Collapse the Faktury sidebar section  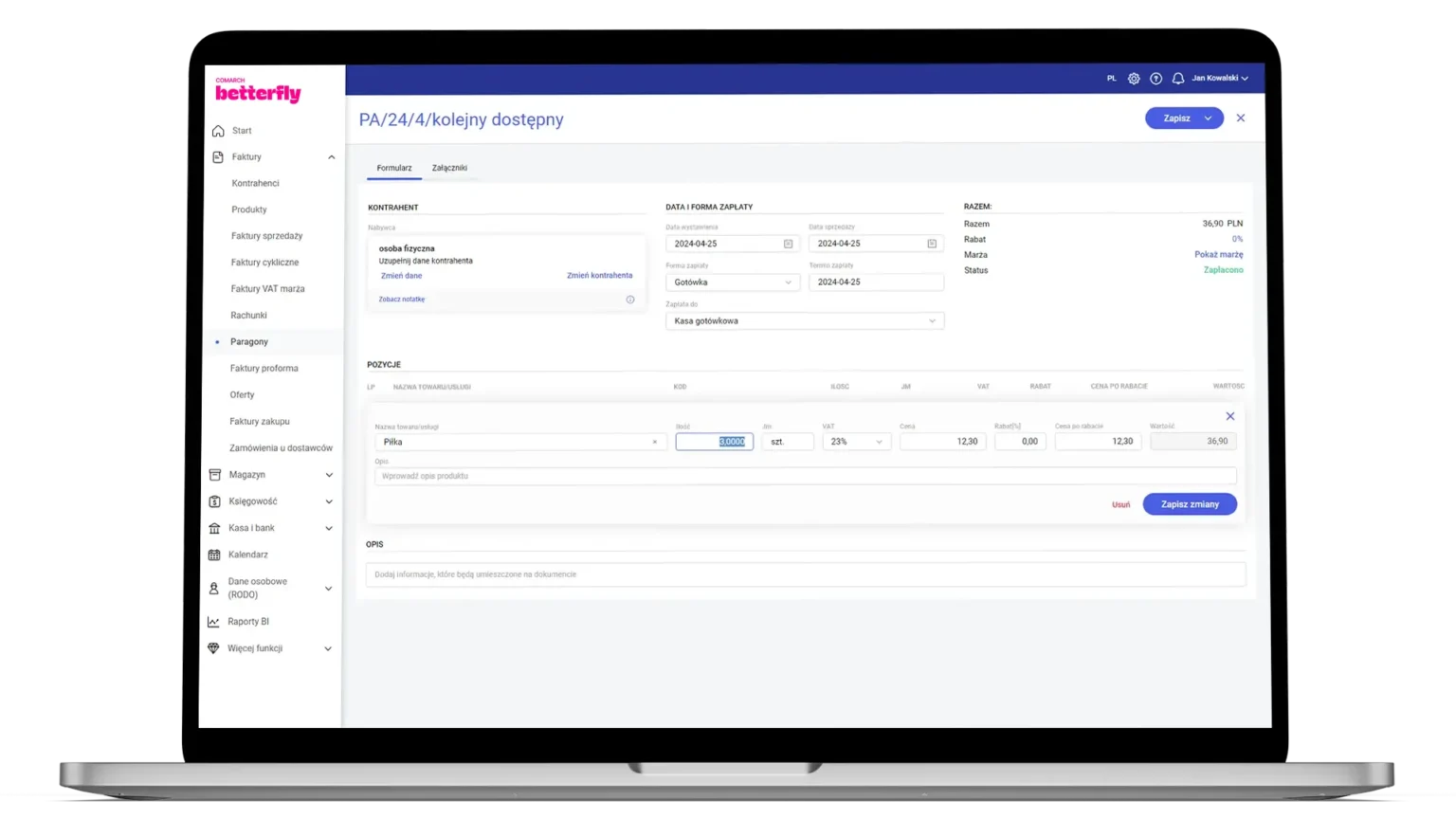[331, 157]
